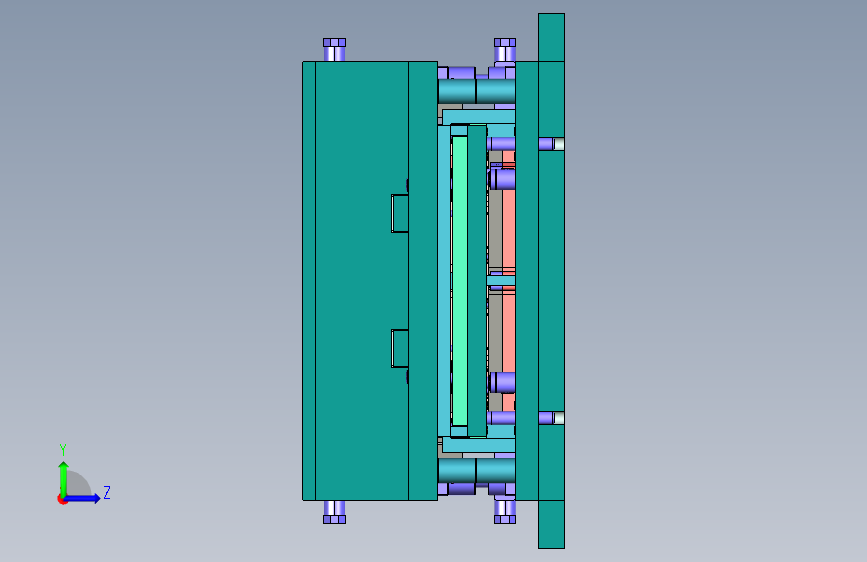Select the tall clamping plate on the far right
The image size is (867, 562).
click(551, 281)
